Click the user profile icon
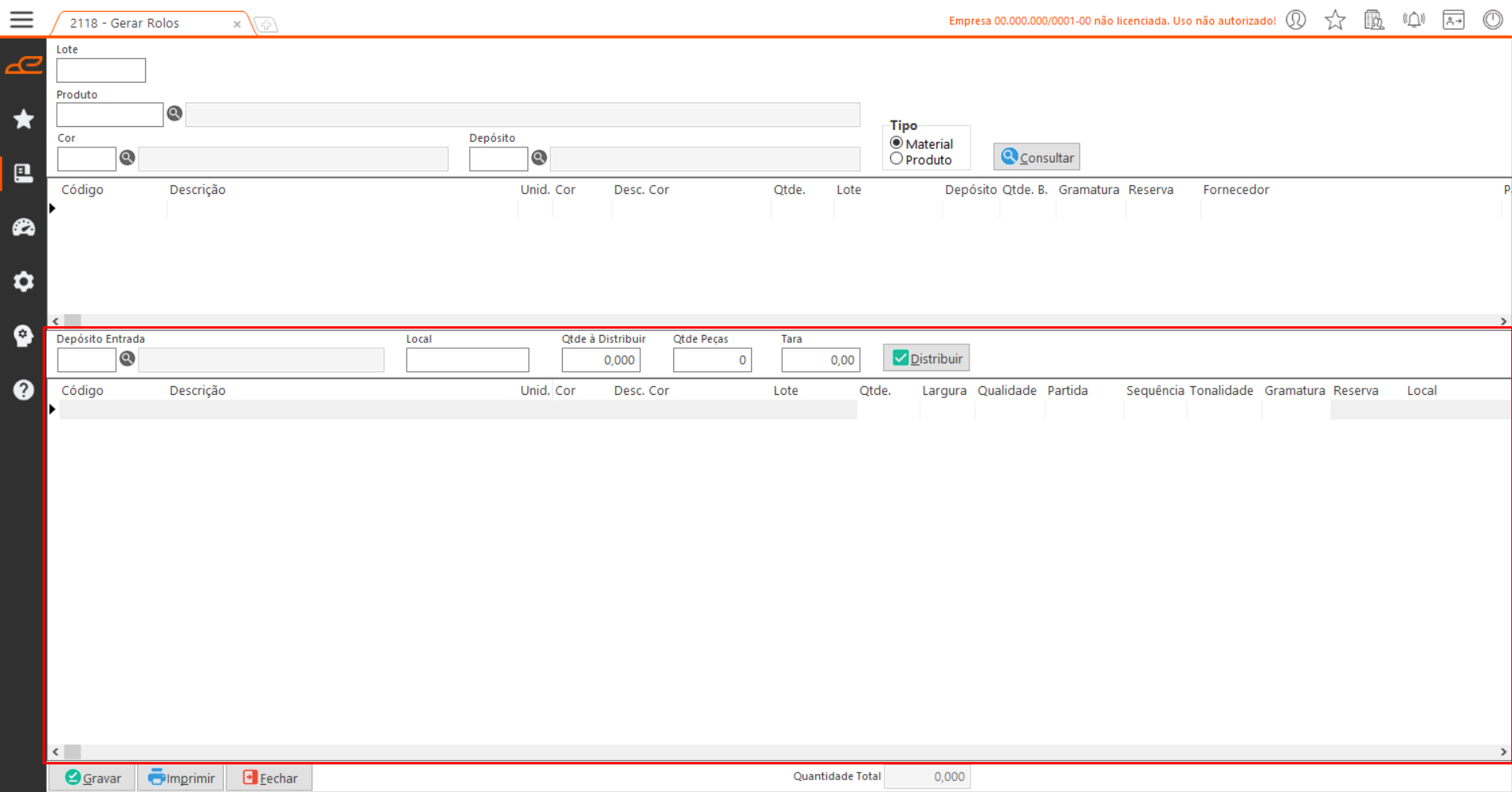Image resolution: width=1512 pixels, height=792 pixels. 1296,20
